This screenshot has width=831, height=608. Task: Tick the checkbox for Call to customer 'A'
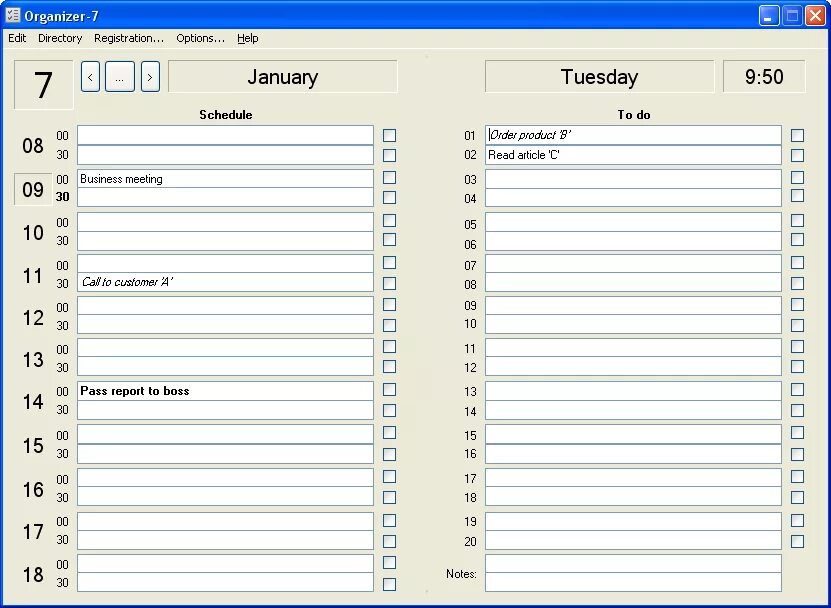(x=390, y=284)
